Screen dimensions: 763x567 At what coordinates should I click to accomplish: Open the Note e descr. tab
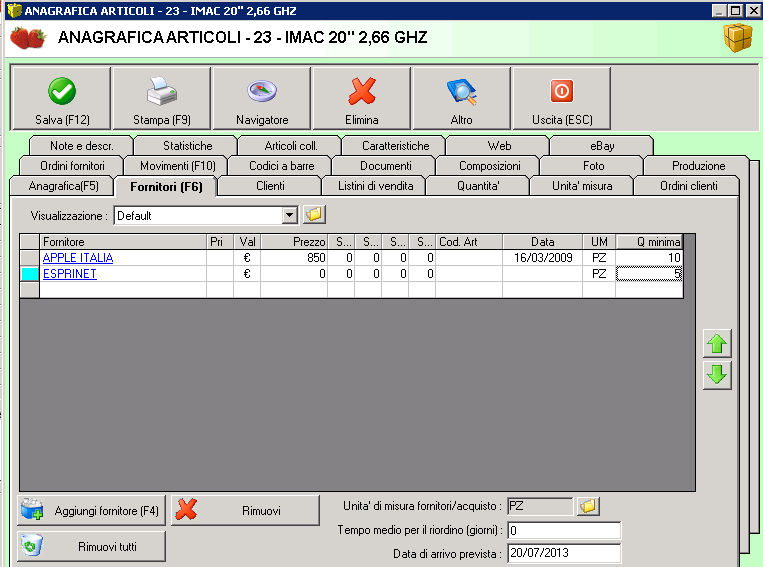82,146
